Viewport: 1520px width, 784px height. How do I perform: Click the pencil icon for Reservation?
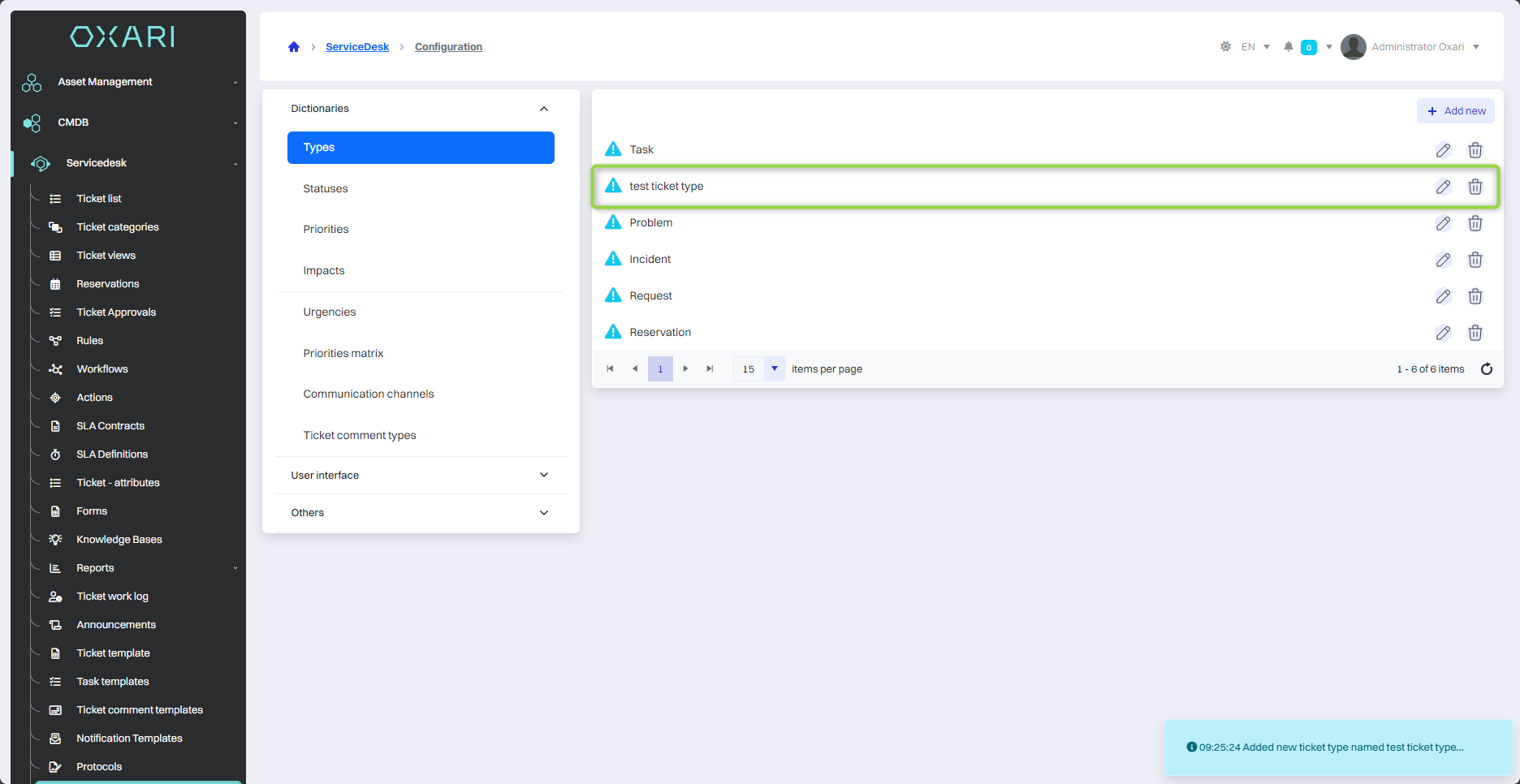pyautogui.click(x=1443, y=333)
